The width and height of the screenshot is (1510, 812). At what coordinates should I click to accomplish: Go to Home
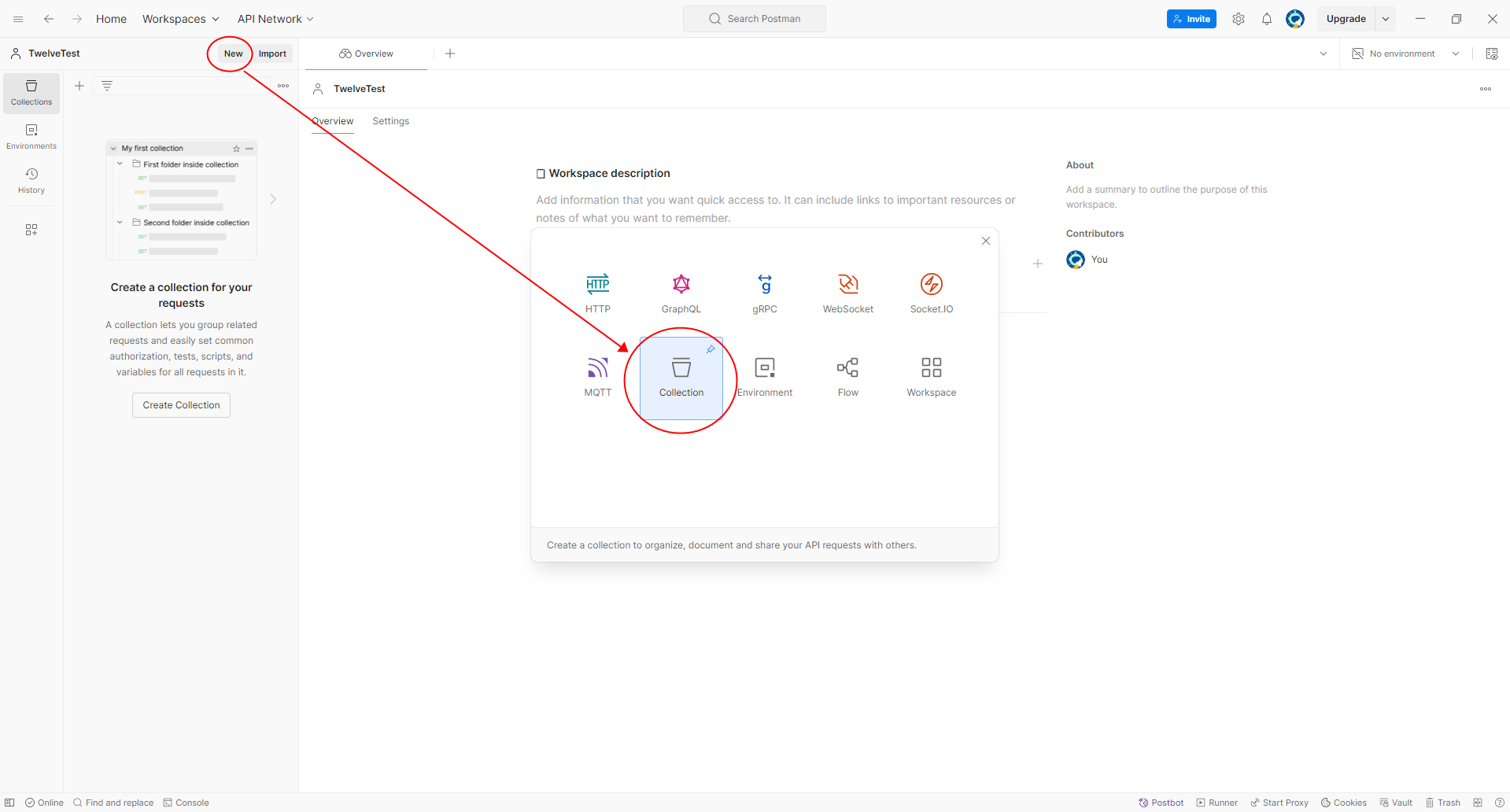click(111, 19)
